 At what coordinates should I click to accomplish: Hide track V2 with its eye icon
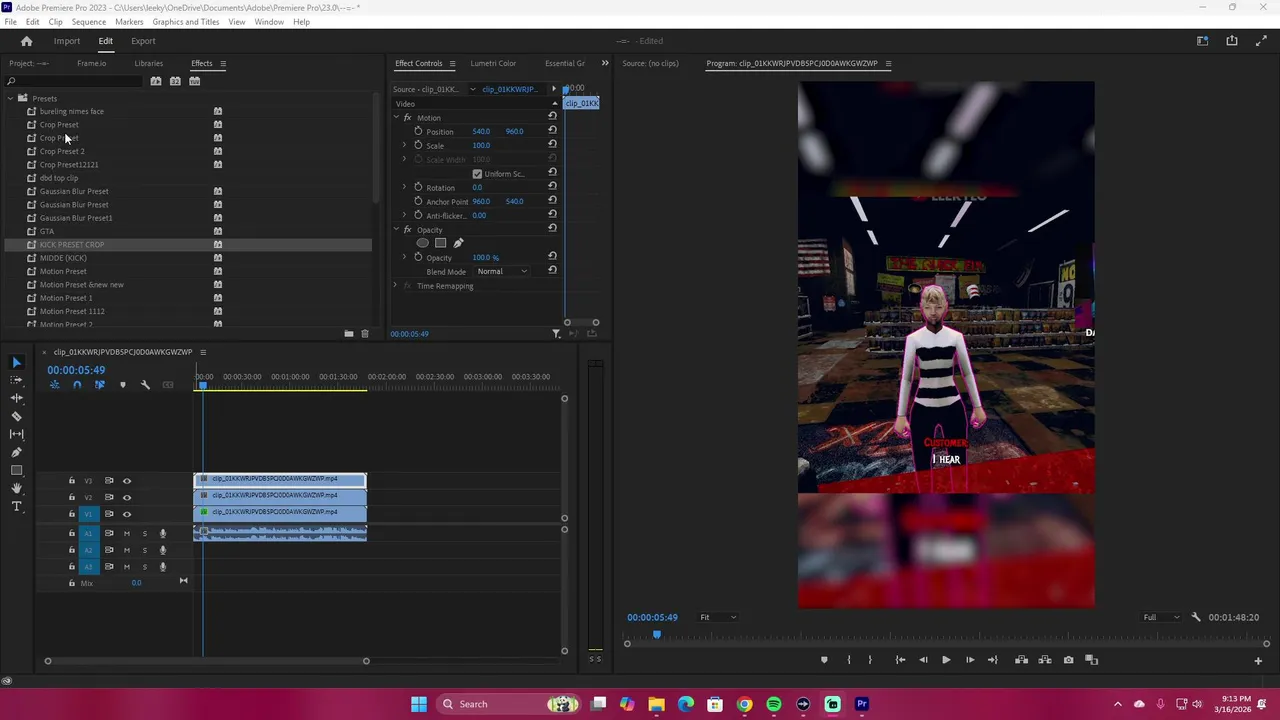tap(127, 497)
